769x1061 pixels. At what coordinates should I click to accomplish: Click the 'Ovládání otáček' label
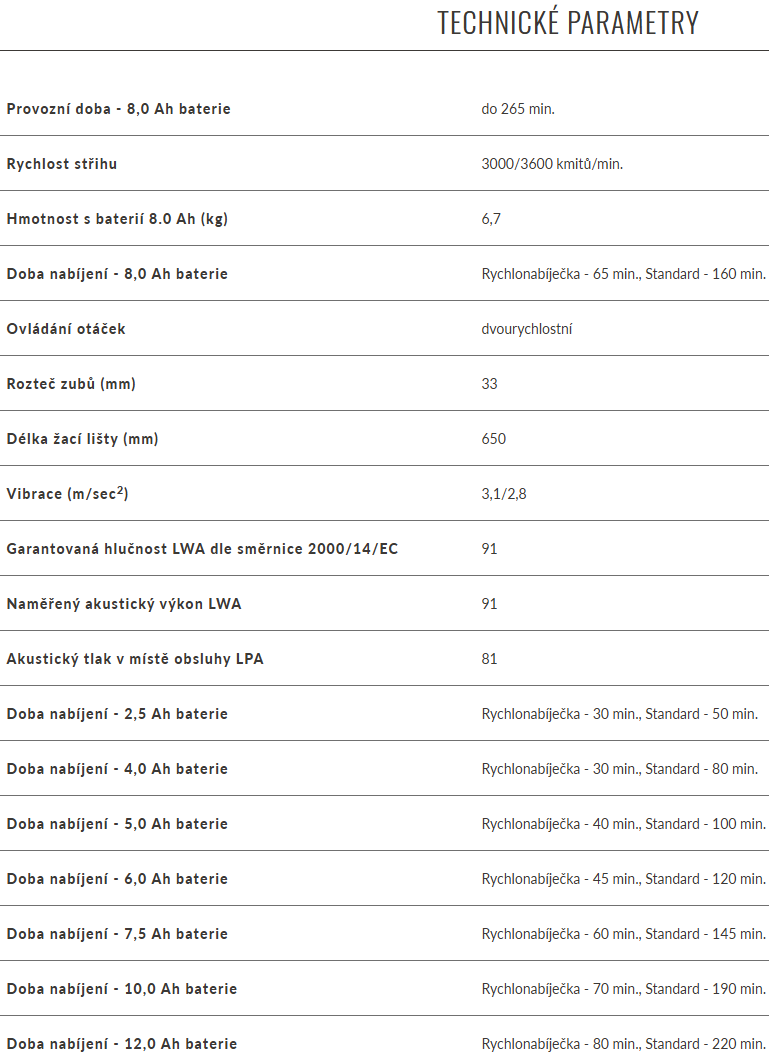[x=66, y=328]
